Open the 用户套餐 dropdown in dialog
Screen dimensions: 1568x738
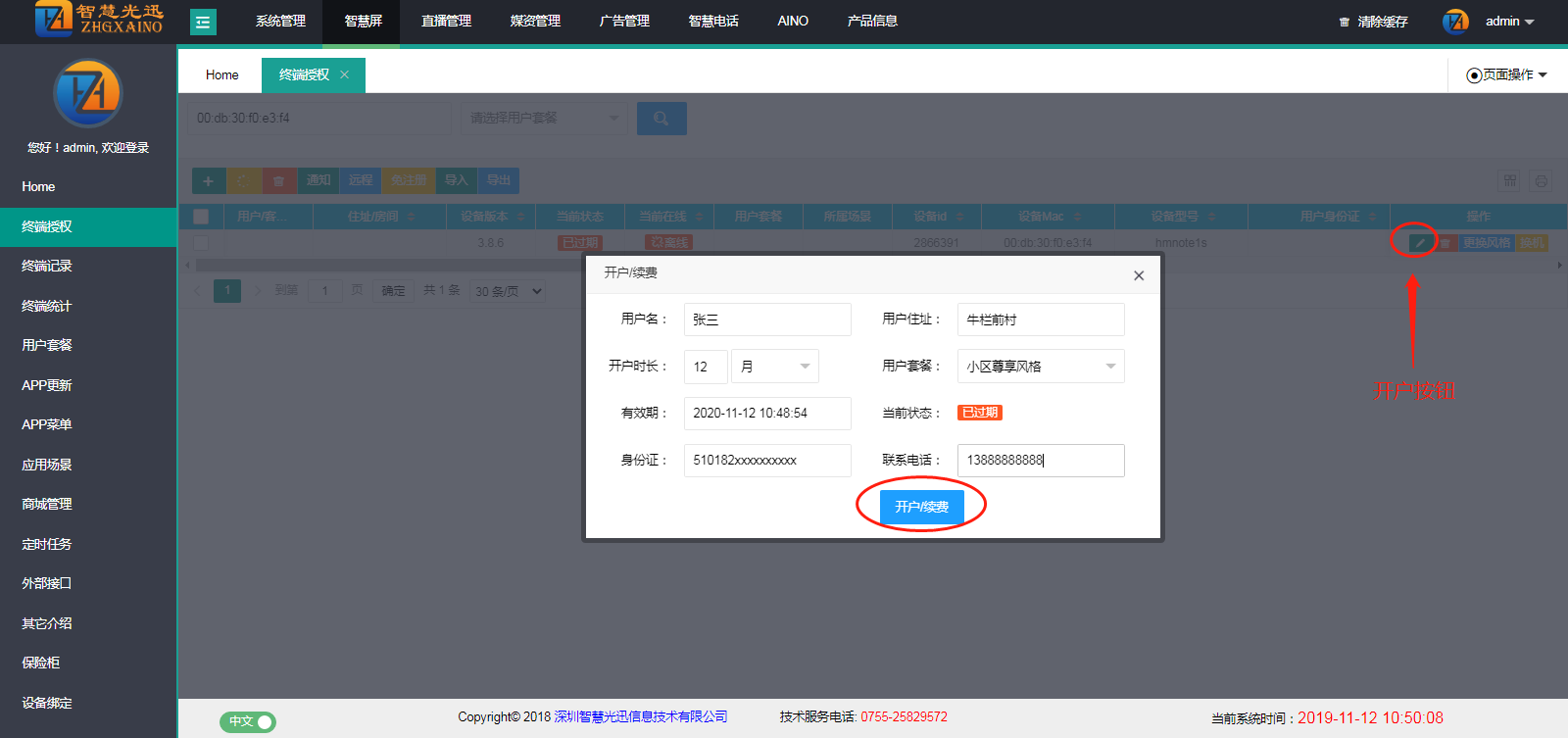click(1041, 367)
